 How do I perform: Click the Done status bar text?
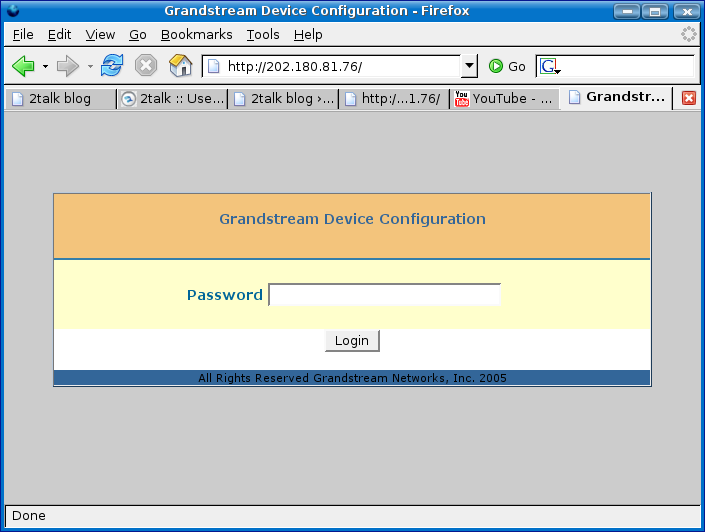click(x=29, y=515)
